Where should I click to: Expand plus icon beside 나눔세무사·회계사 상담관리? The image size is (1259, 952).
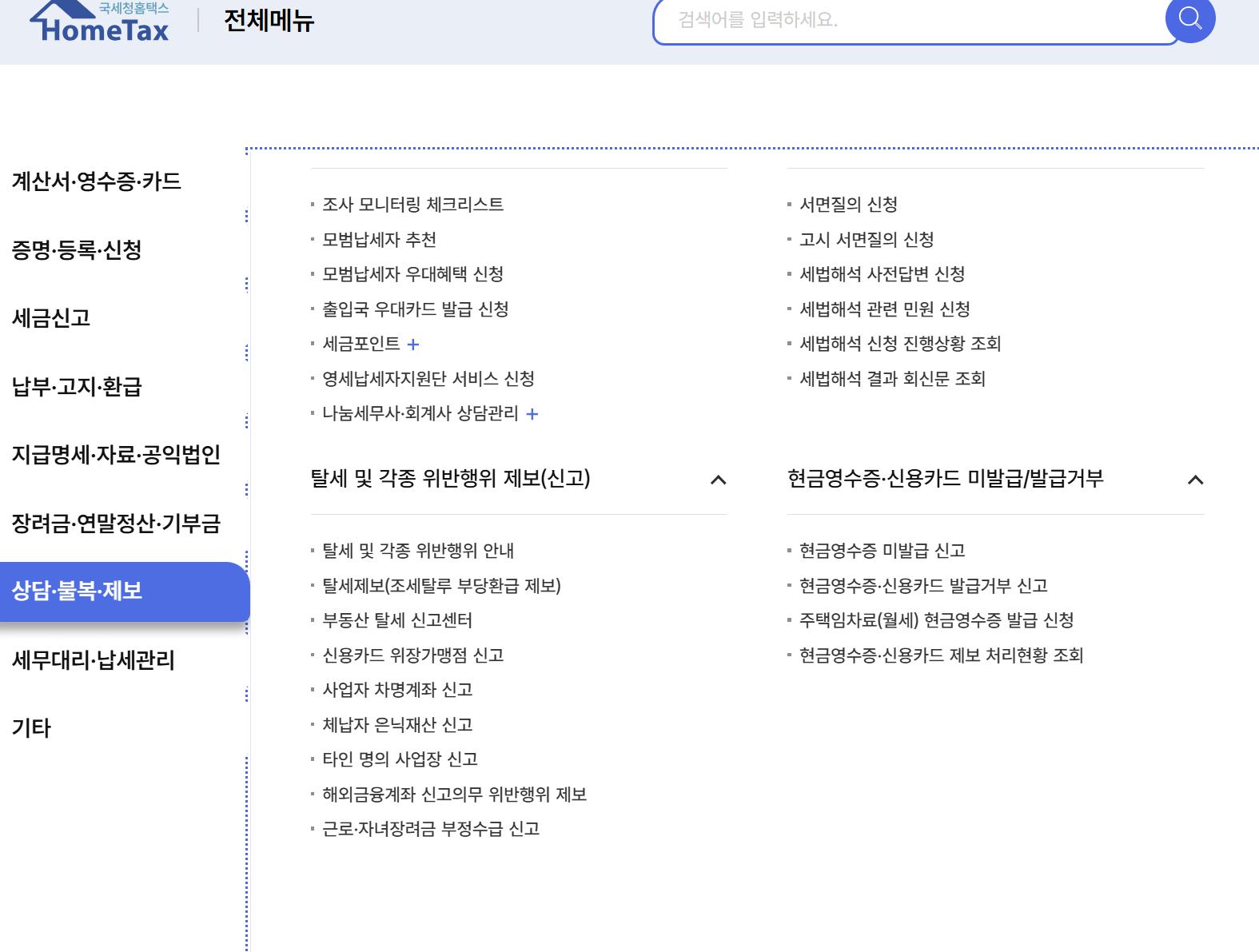(532, 414)
